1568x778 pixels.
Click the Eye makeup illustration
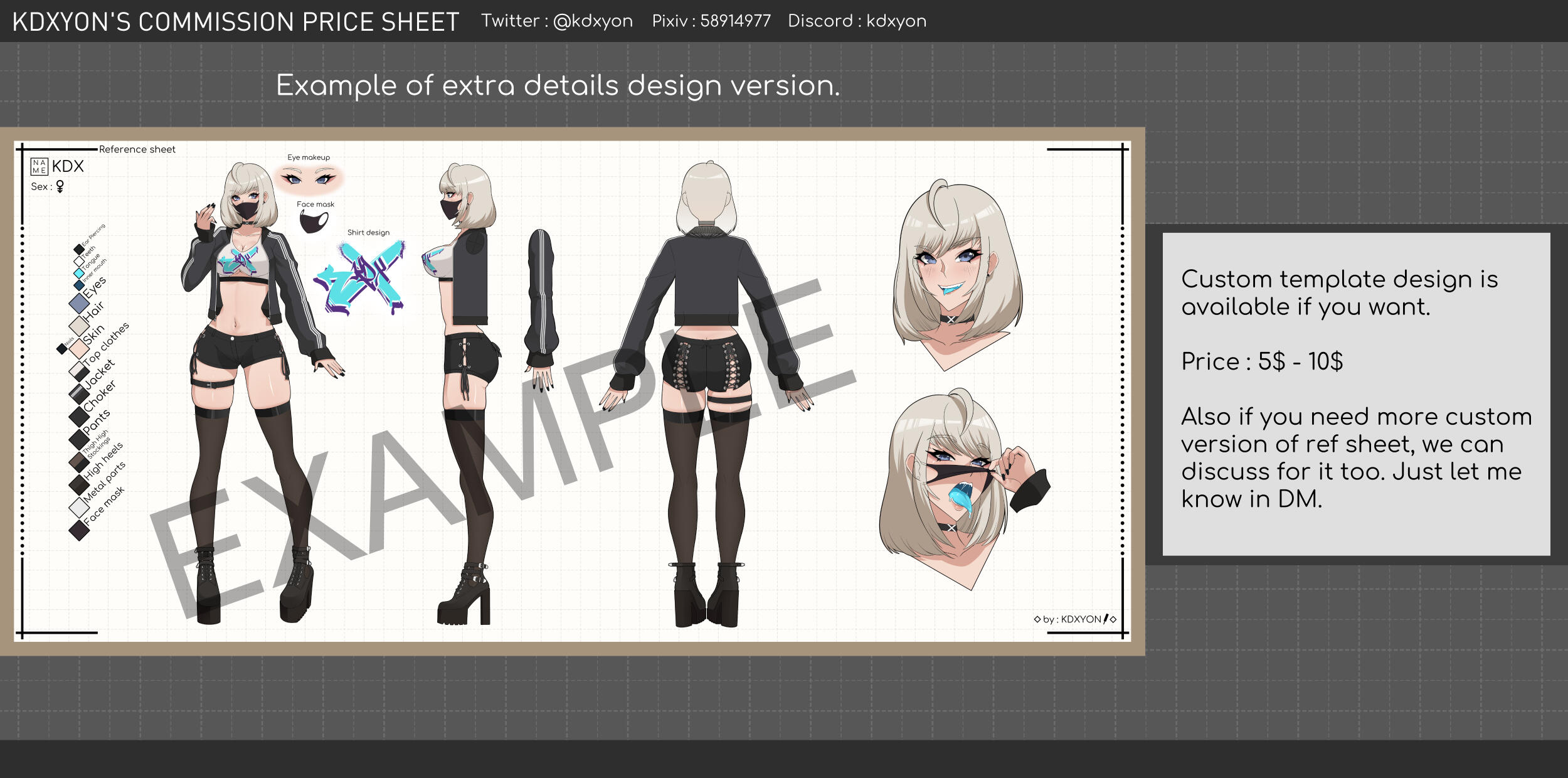click(309, 179)
